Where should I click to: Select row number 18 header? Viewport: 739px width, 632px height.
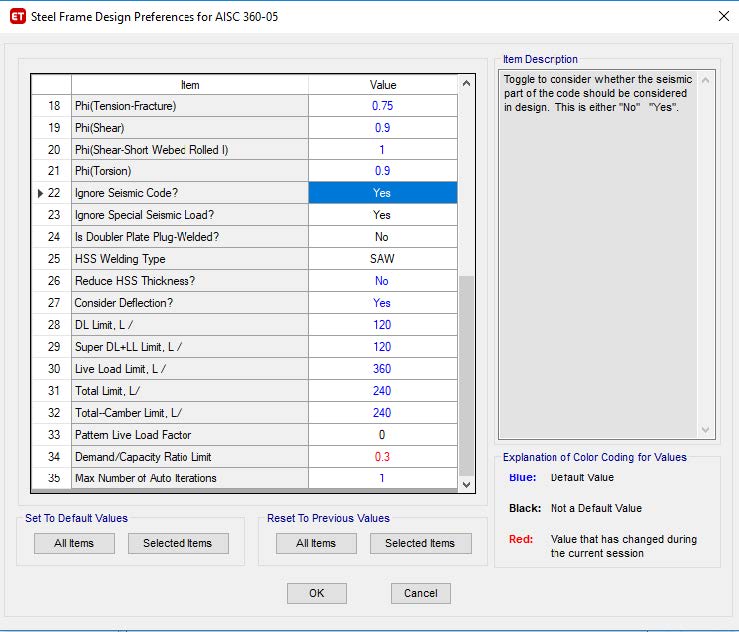52,106
